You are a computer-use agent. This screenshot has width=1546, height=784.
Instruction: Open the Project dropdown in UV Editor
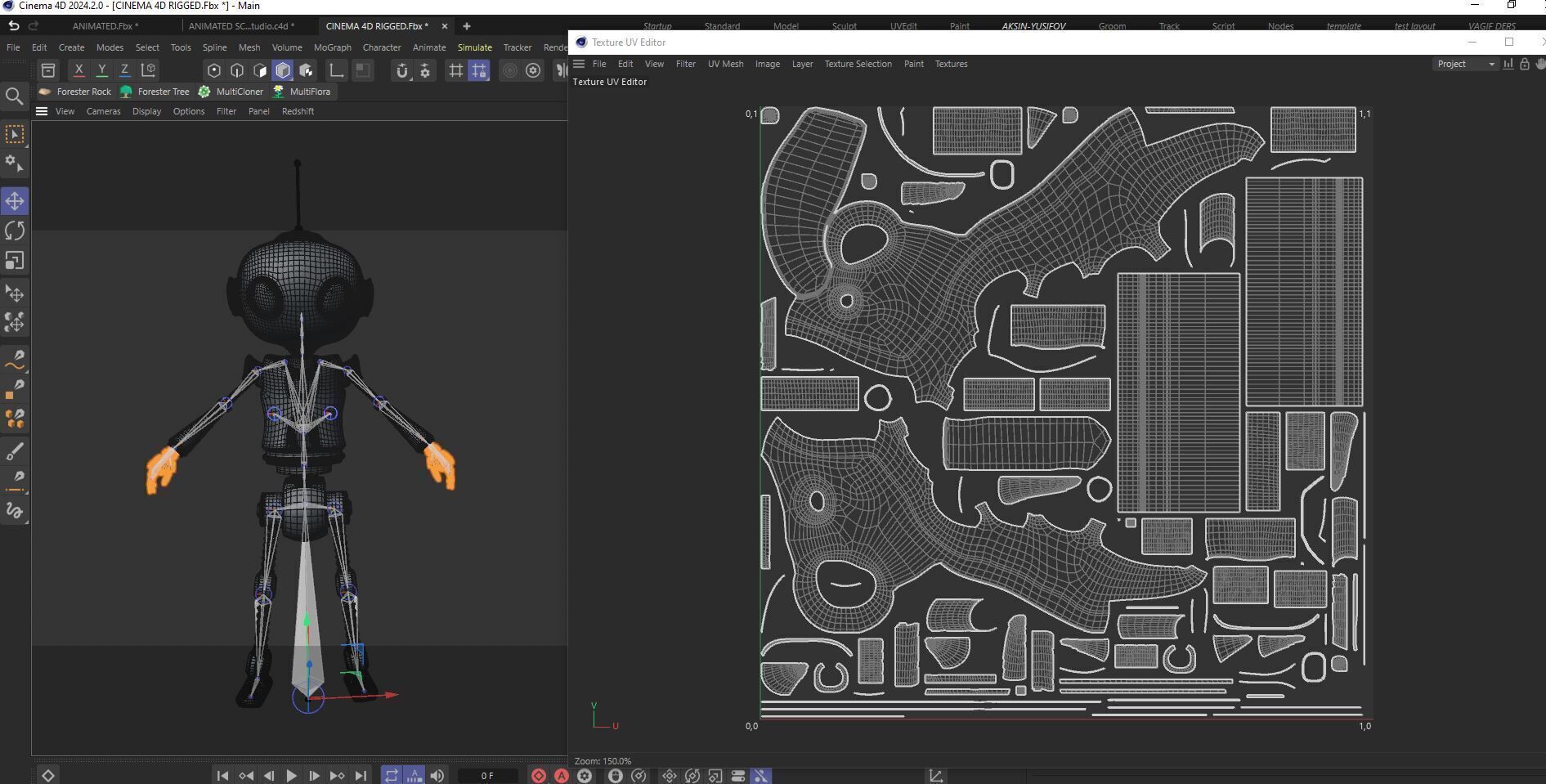(x=1465, y=64)
